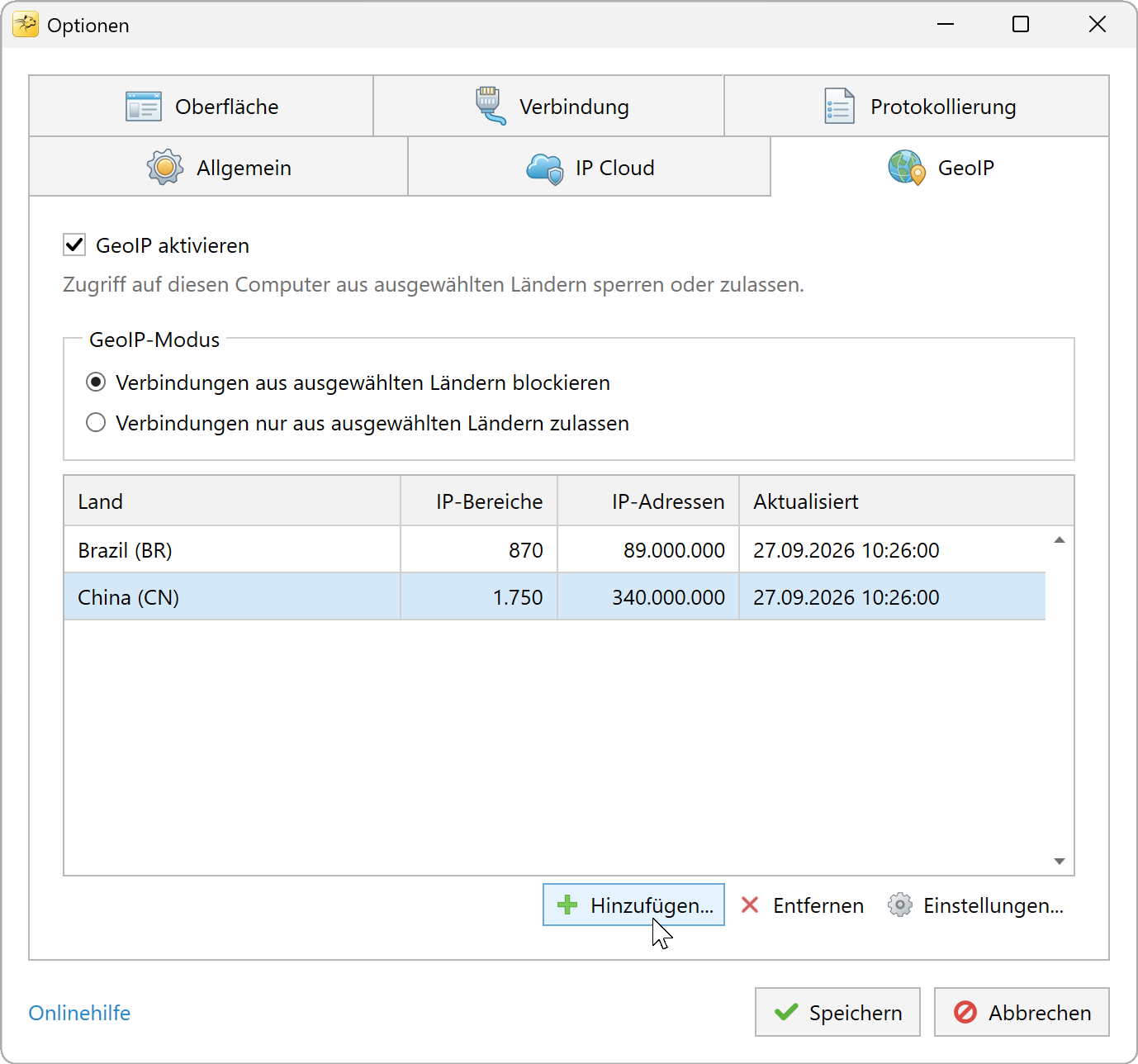Click the Oberfläche tab window icon
Screen dimensions: 1138x1064
coord(144,107)
